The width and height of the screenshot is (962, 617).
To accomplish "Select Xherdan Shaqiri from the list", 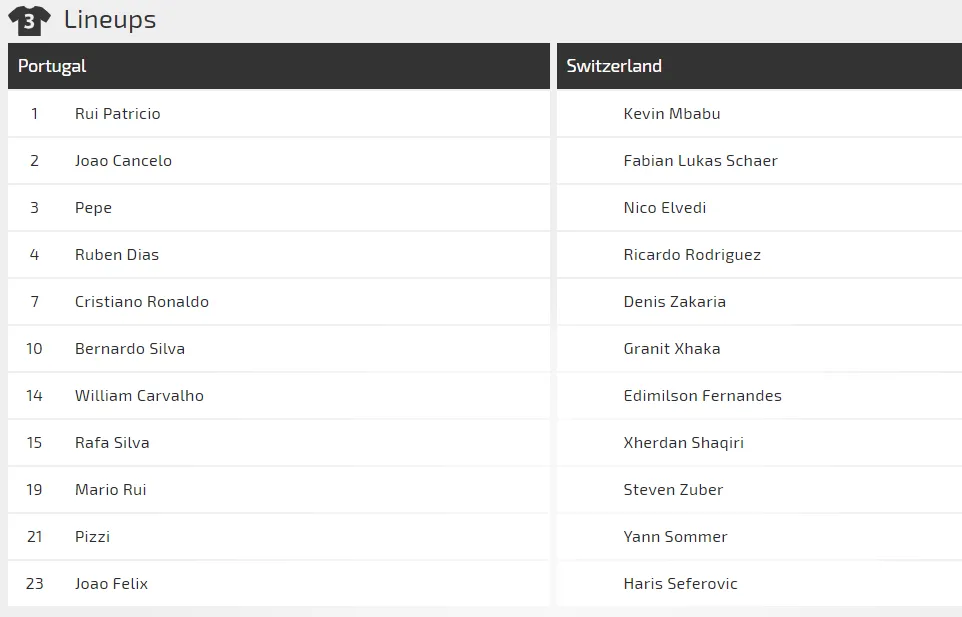I will tap(683, 443).
